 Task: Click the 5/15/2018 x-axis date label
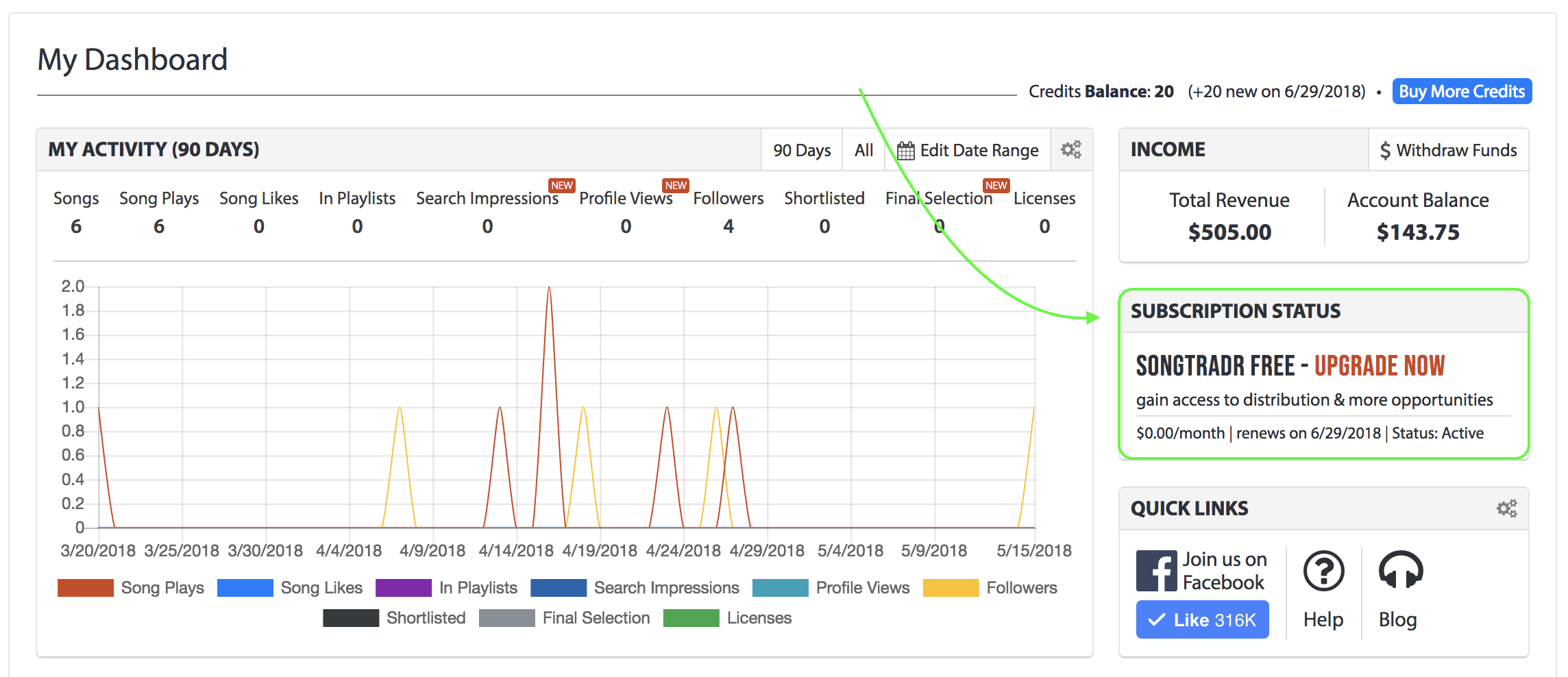pyautogui.click(x=1034, y=550)
